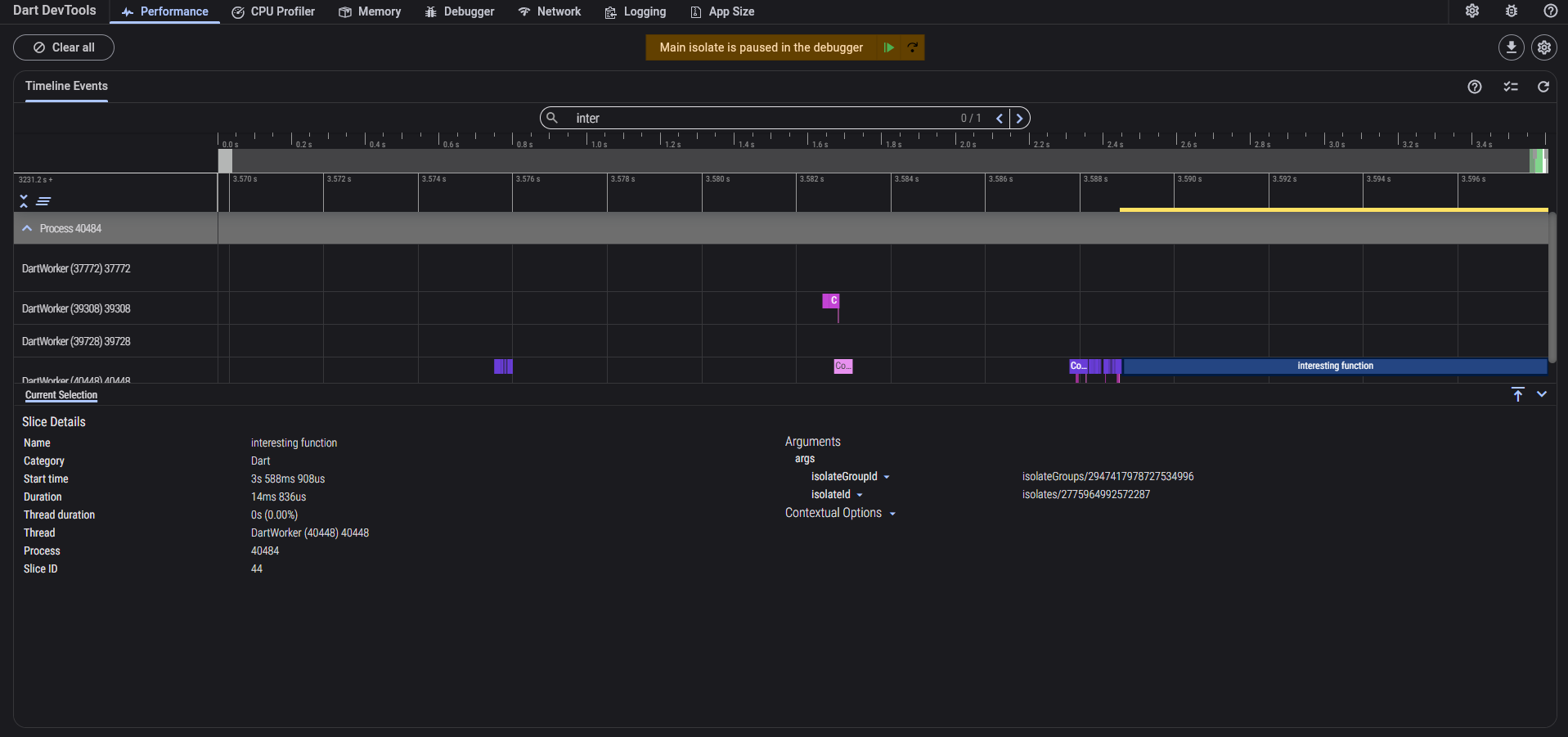Viewport: 1568px width, 737px height.
Task: Click the magenta 'C' slice on DartWorker 39308
Action: click(831, 301)
